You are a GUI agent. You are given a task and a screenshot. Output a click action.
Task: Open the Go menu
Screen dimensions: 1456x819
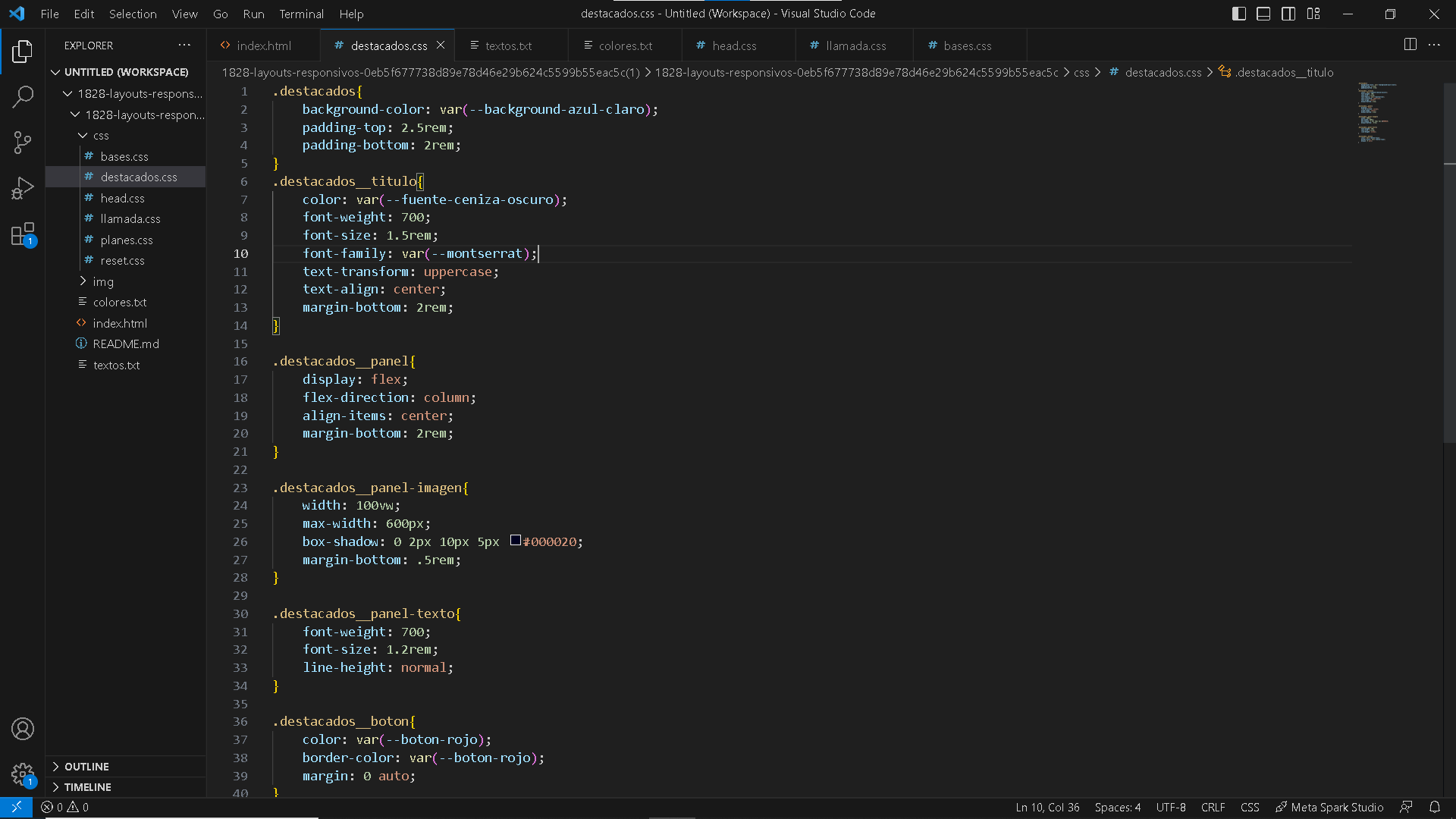coord(221,14)
